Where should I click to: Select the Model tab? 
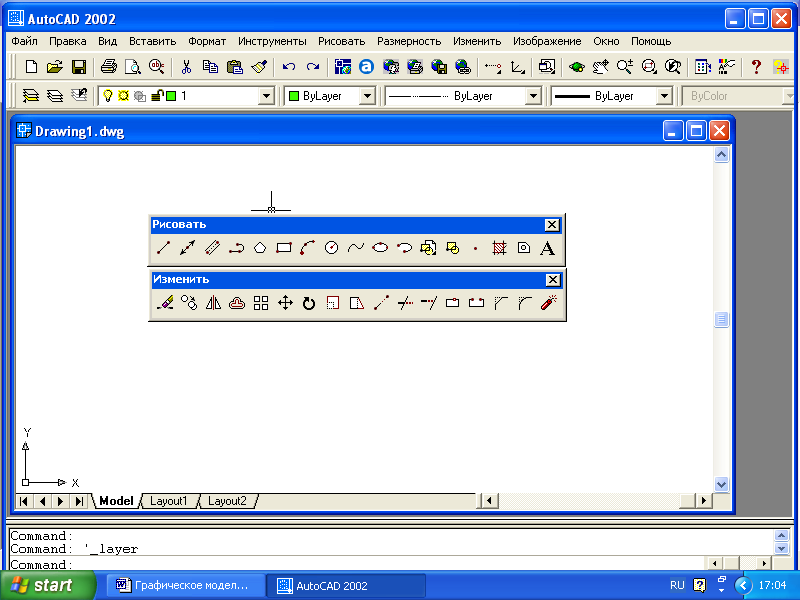116,501
